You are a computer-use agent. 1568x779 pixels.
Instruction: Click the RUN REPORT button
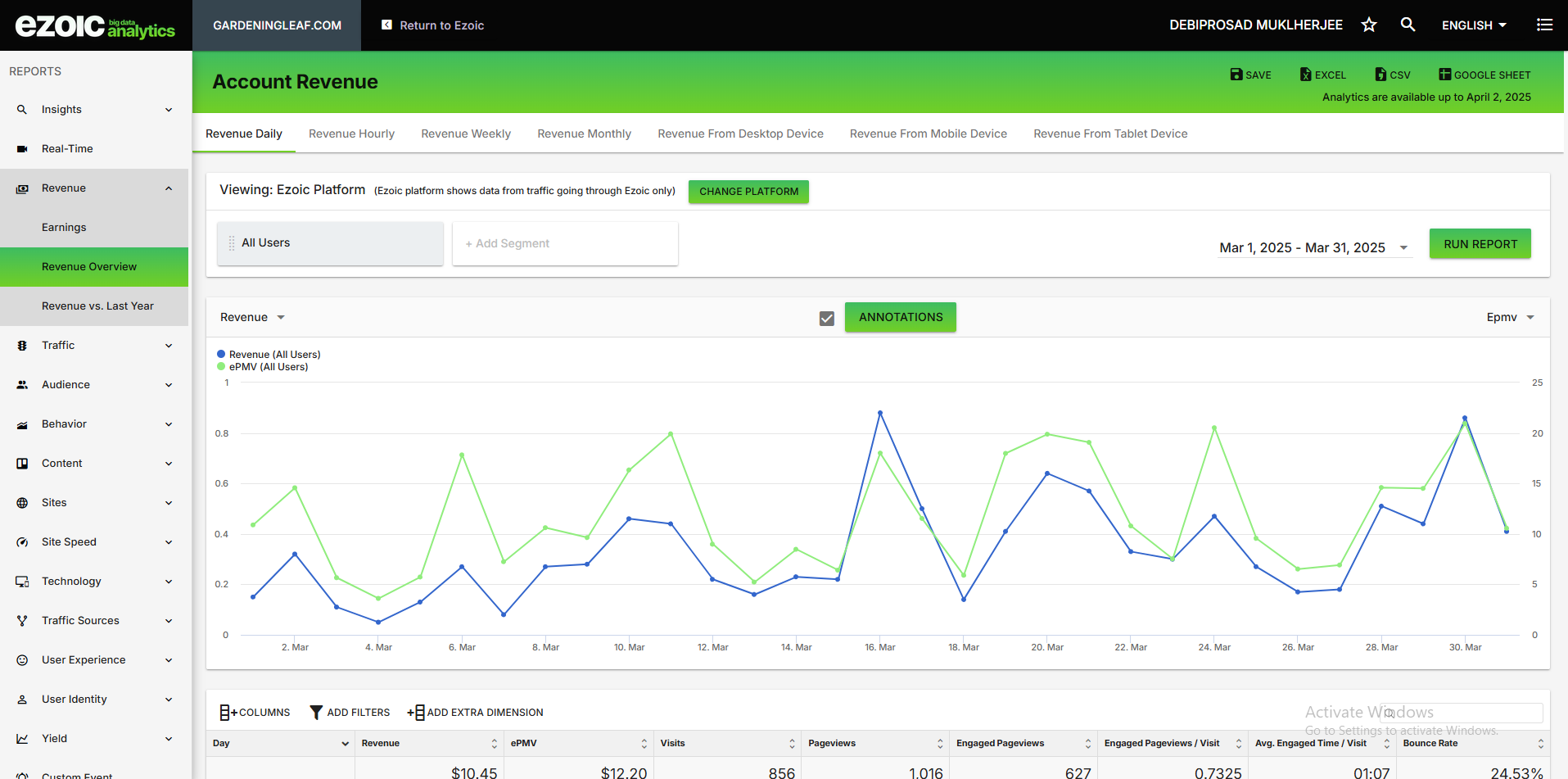(1480, 244)
